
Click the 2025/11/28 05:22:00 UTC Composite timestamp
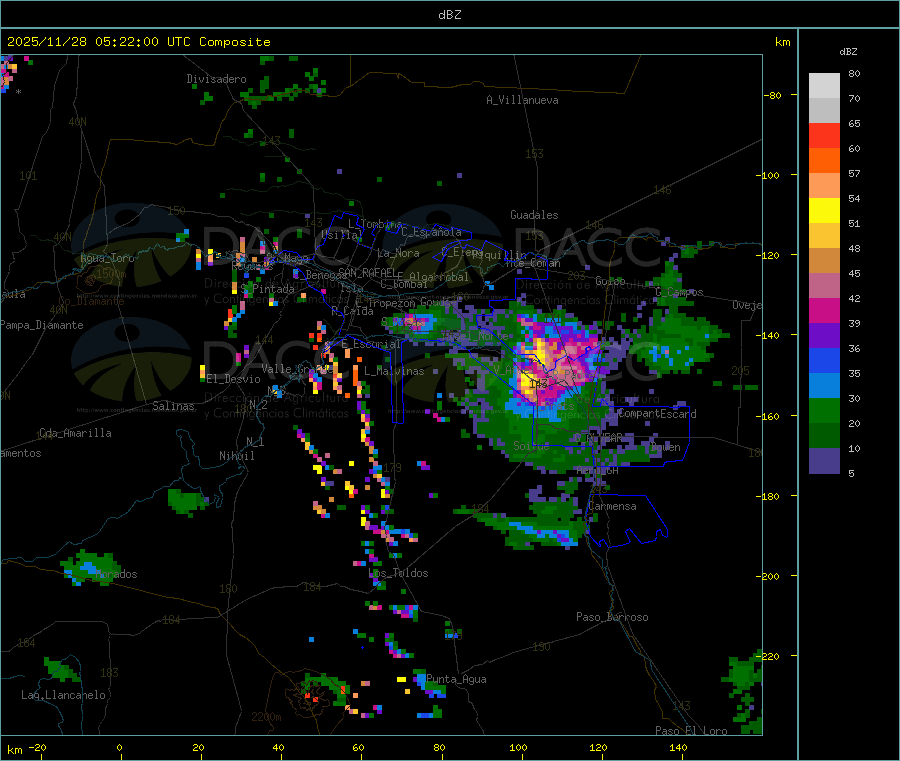click(x=138, y=42)
